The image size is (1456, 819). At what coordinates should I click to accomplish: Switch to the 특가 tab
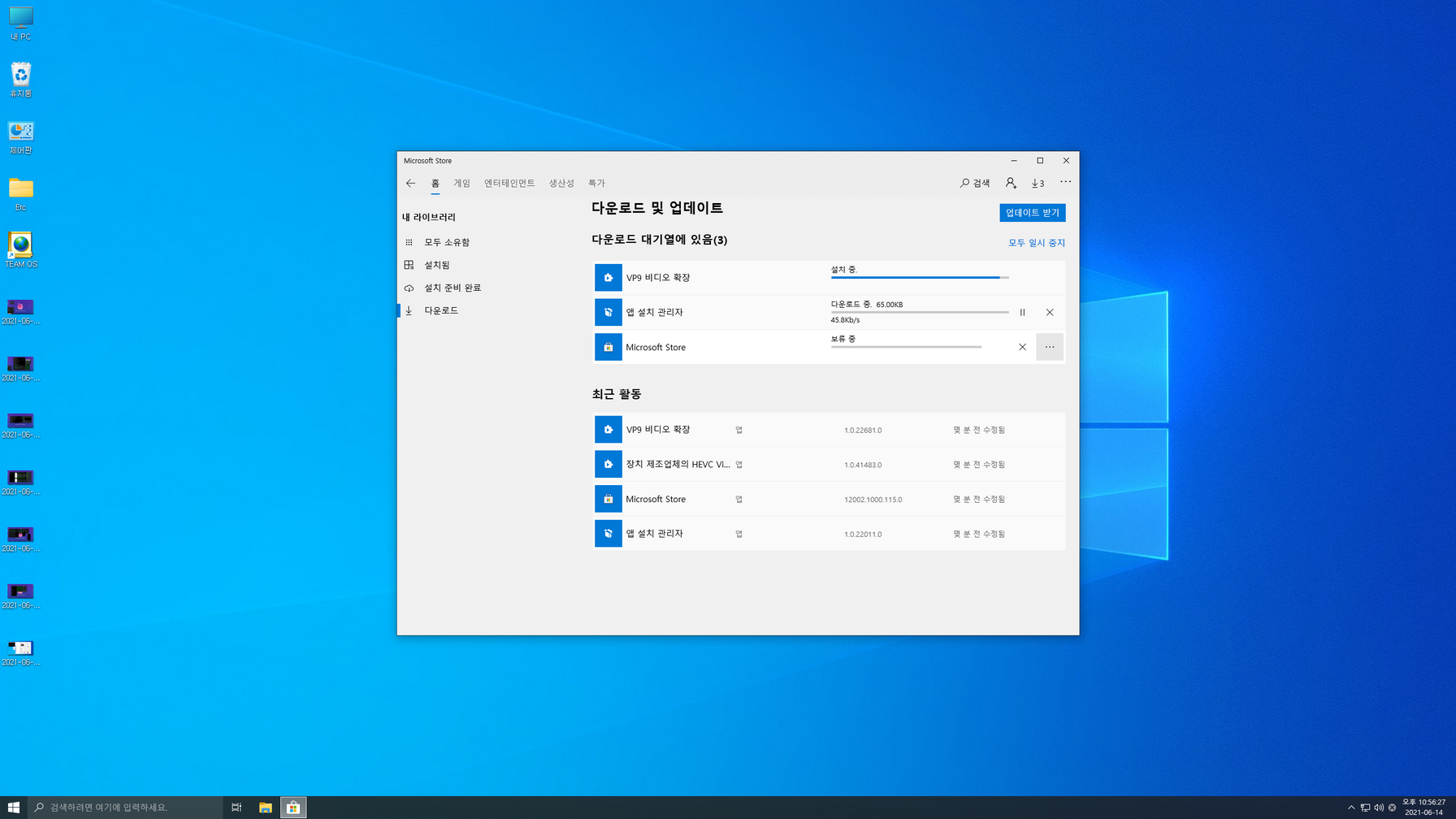pos(596,184)
